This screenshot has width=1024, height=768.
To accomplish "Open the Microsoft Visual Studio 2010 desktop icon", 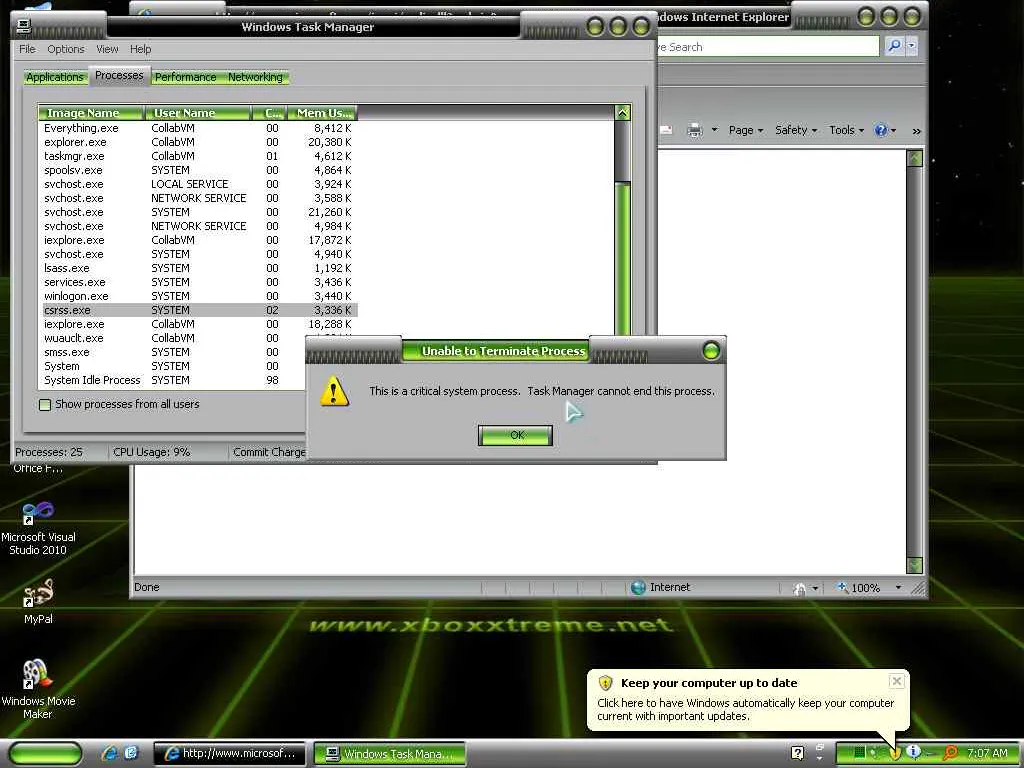I will [x=38, y=528].
